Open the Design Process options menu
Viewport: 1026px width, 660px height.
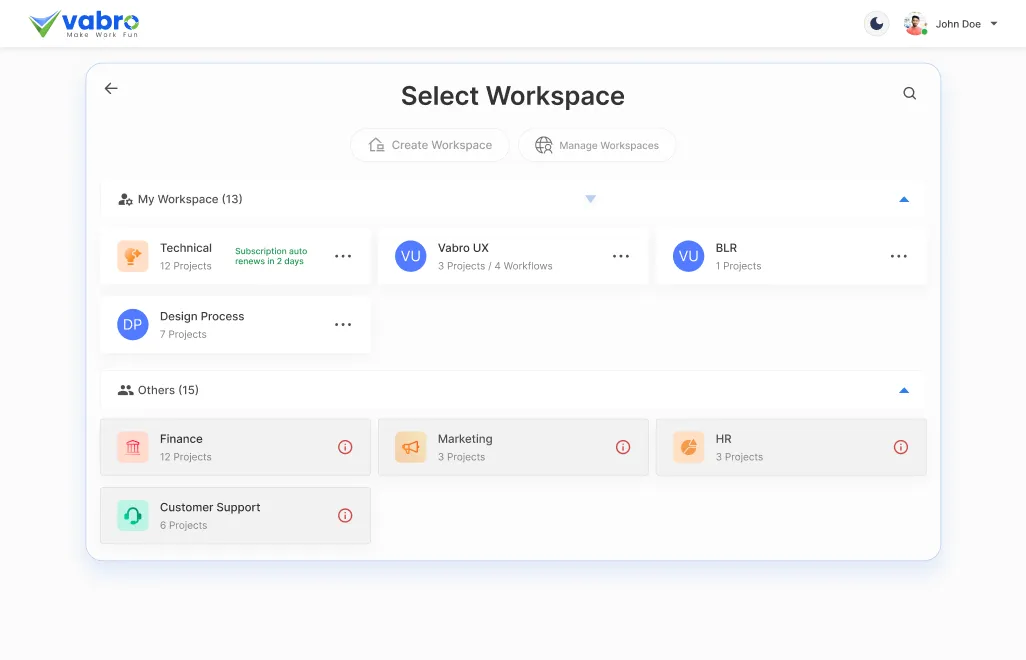[343, 324]
